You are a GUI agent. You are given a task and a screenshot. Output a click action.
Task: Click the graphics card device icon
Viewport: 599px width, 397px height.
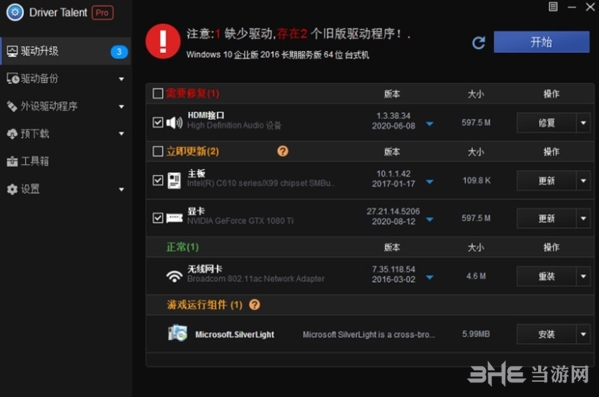click(175, 218)
